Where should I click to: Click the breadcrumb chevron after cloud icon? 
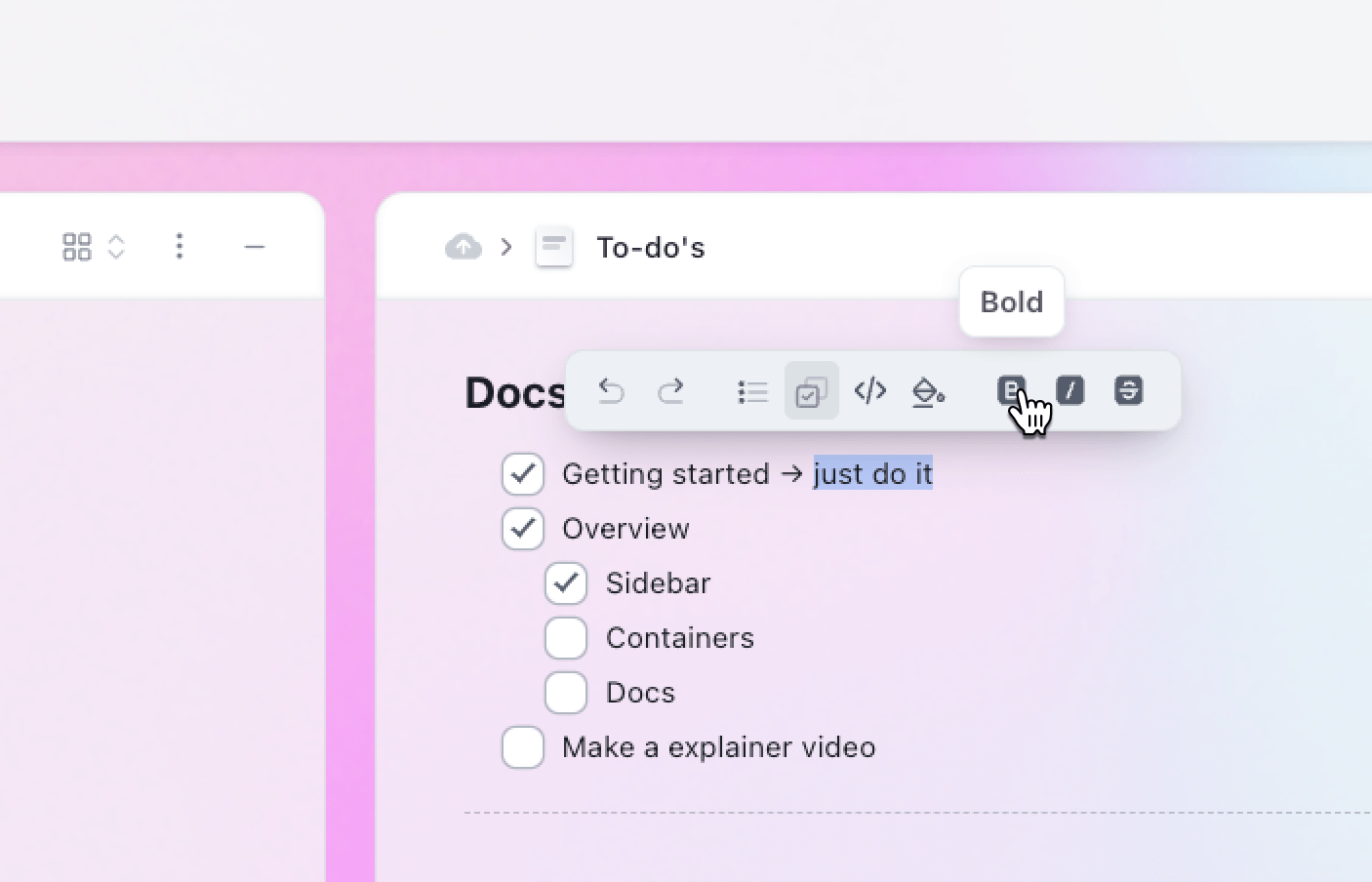coord(506,247)
